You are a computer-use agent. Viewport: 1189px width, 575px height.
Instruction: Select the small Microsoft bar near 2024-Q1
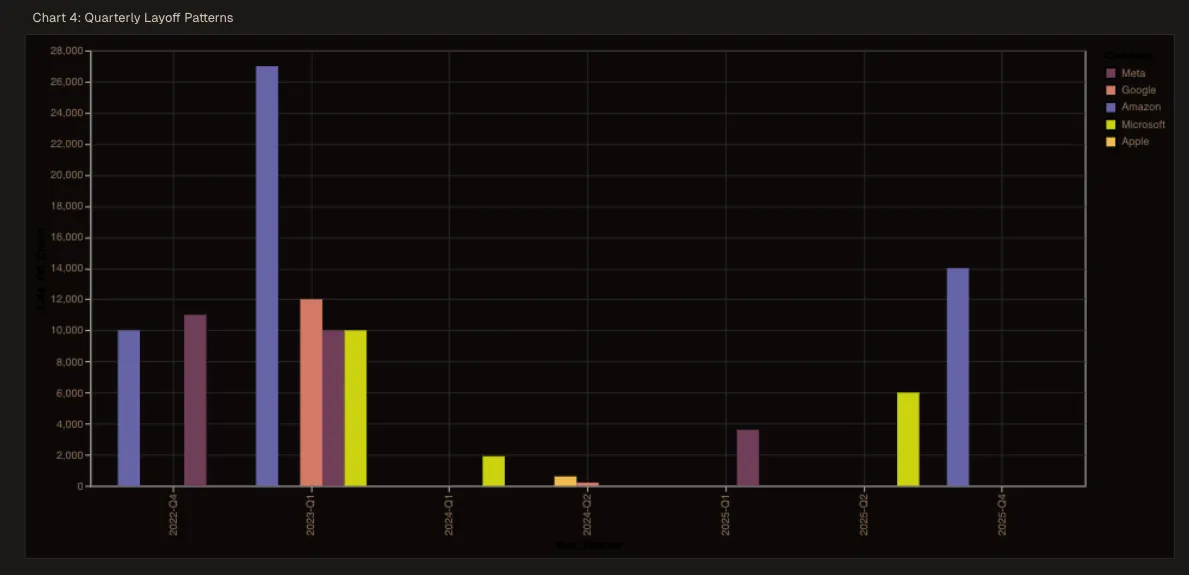click(x=493, y=471)
